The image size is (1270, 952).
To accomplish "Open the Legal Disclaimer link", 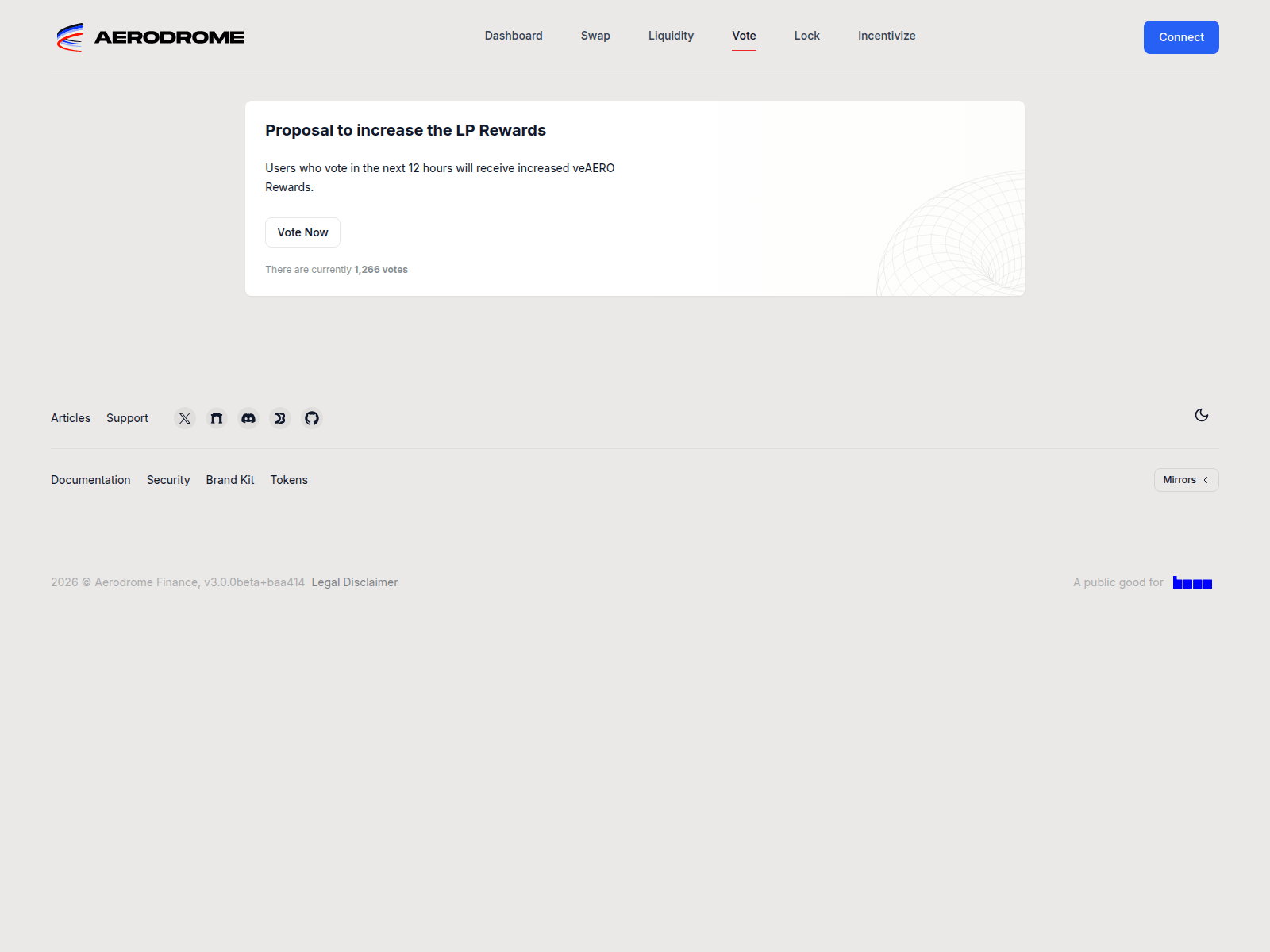I will point(355,582).
